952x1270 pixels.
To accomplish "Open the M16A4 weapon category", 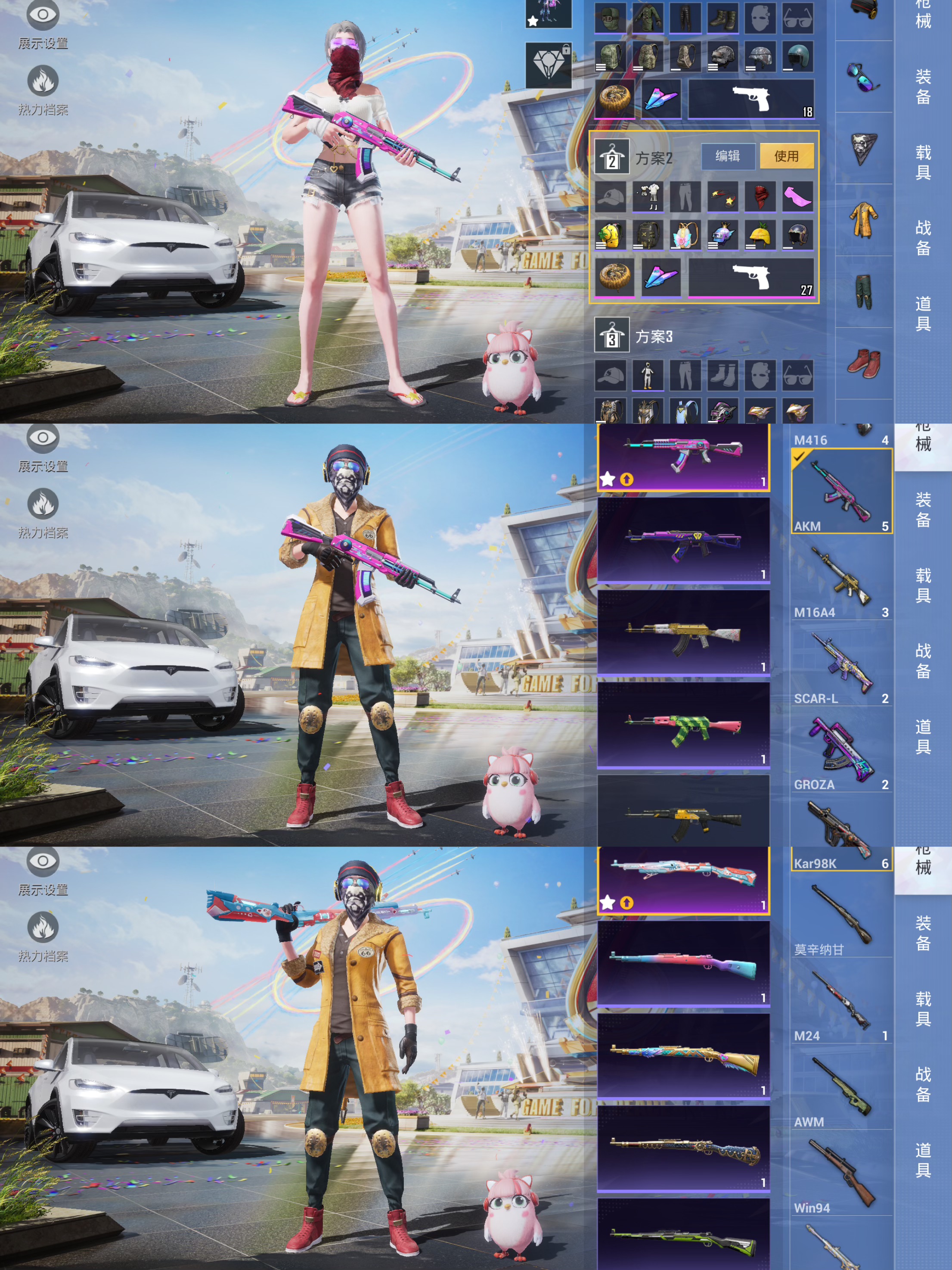I will click(841, 578).
